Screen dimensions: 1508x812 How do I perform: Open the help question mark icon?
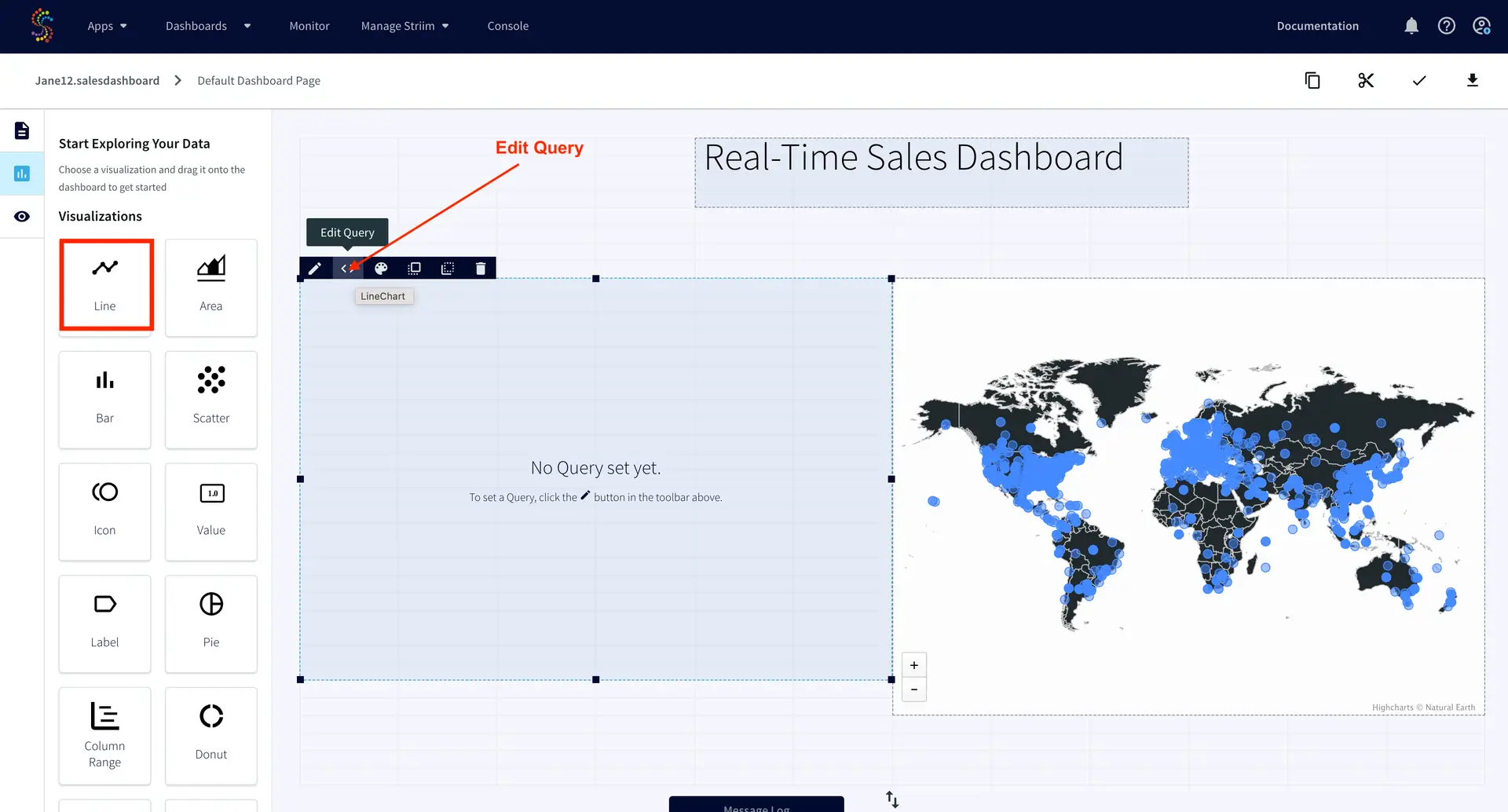(1446, 26)
